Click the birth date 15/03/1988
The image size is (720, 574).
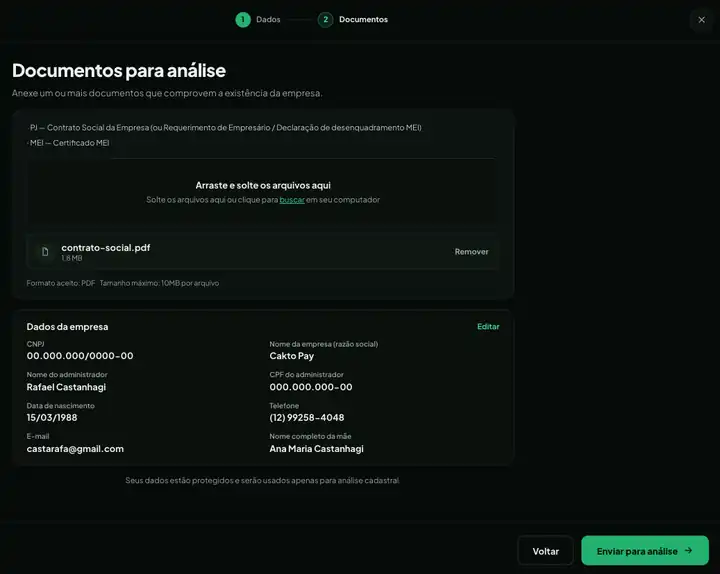tap(52, 418)
